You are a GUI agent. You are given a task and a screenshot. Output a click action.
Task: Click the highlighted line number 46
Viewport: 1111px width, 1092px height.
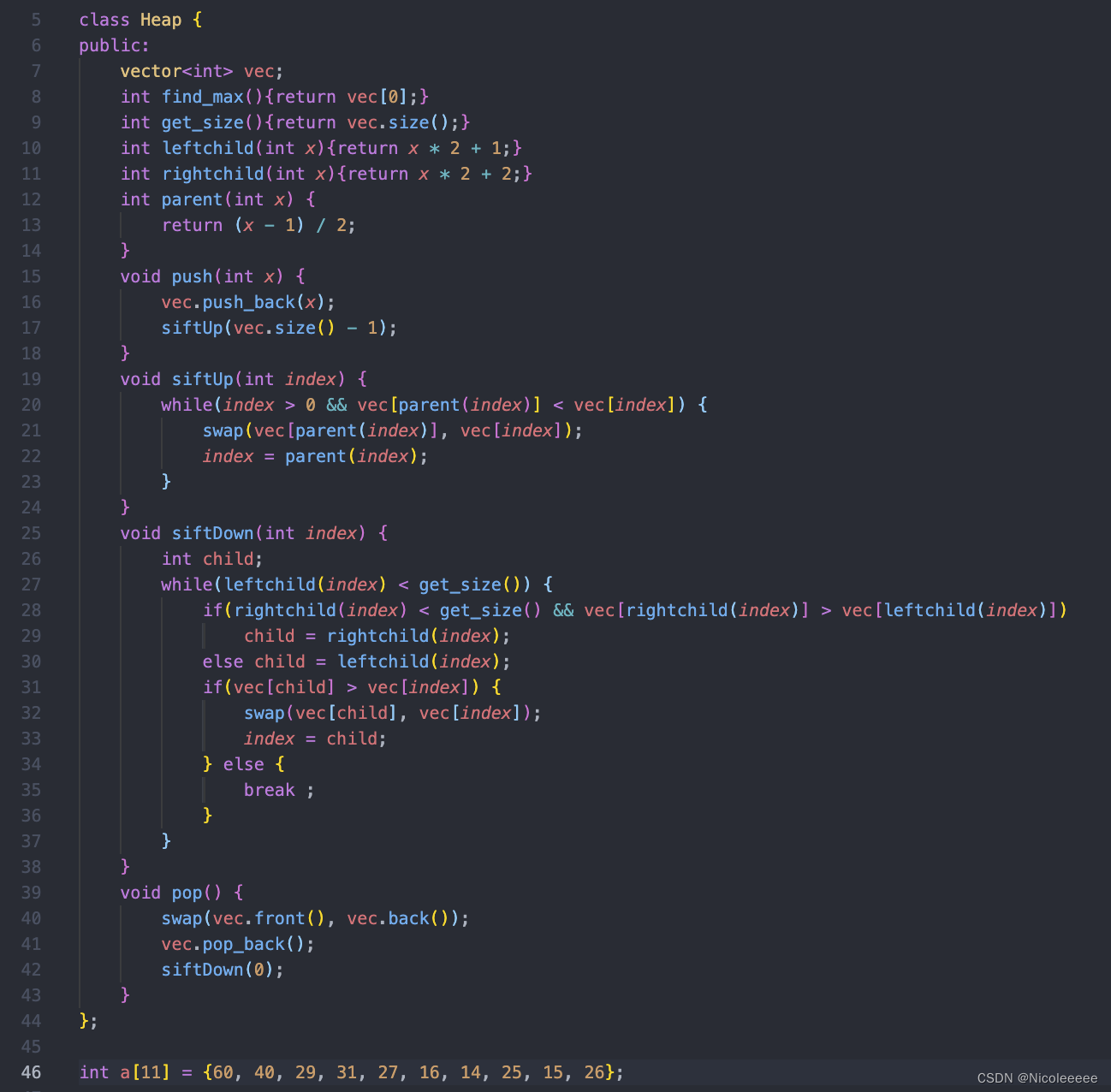[x=31, y=1072]
